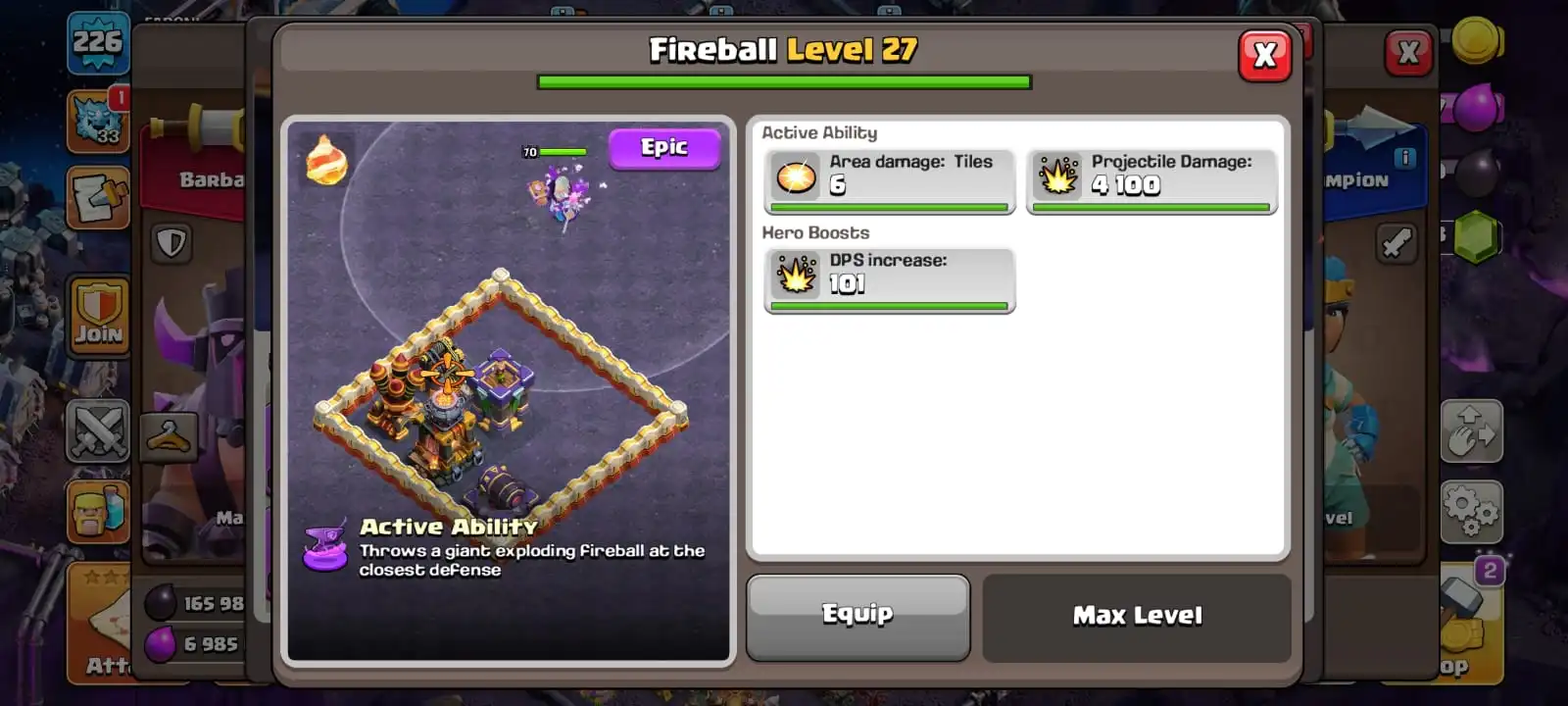
Task: Tap the Fireball equipment icon in preview
Action: coord(326,159)
